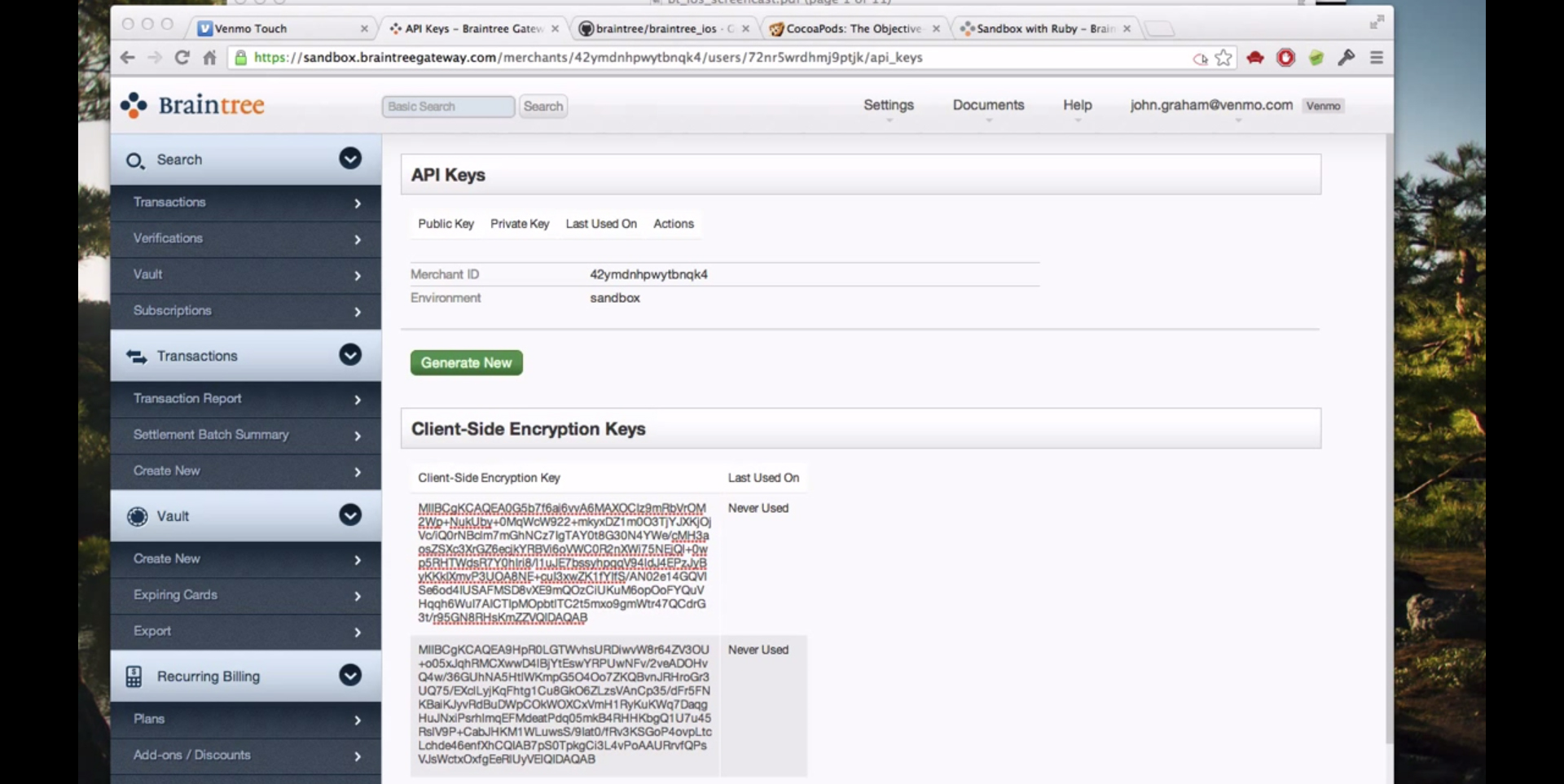Screen dimensions: 1564x784
Task: Open Create New under Transactions
Action: tap(246, 471)
